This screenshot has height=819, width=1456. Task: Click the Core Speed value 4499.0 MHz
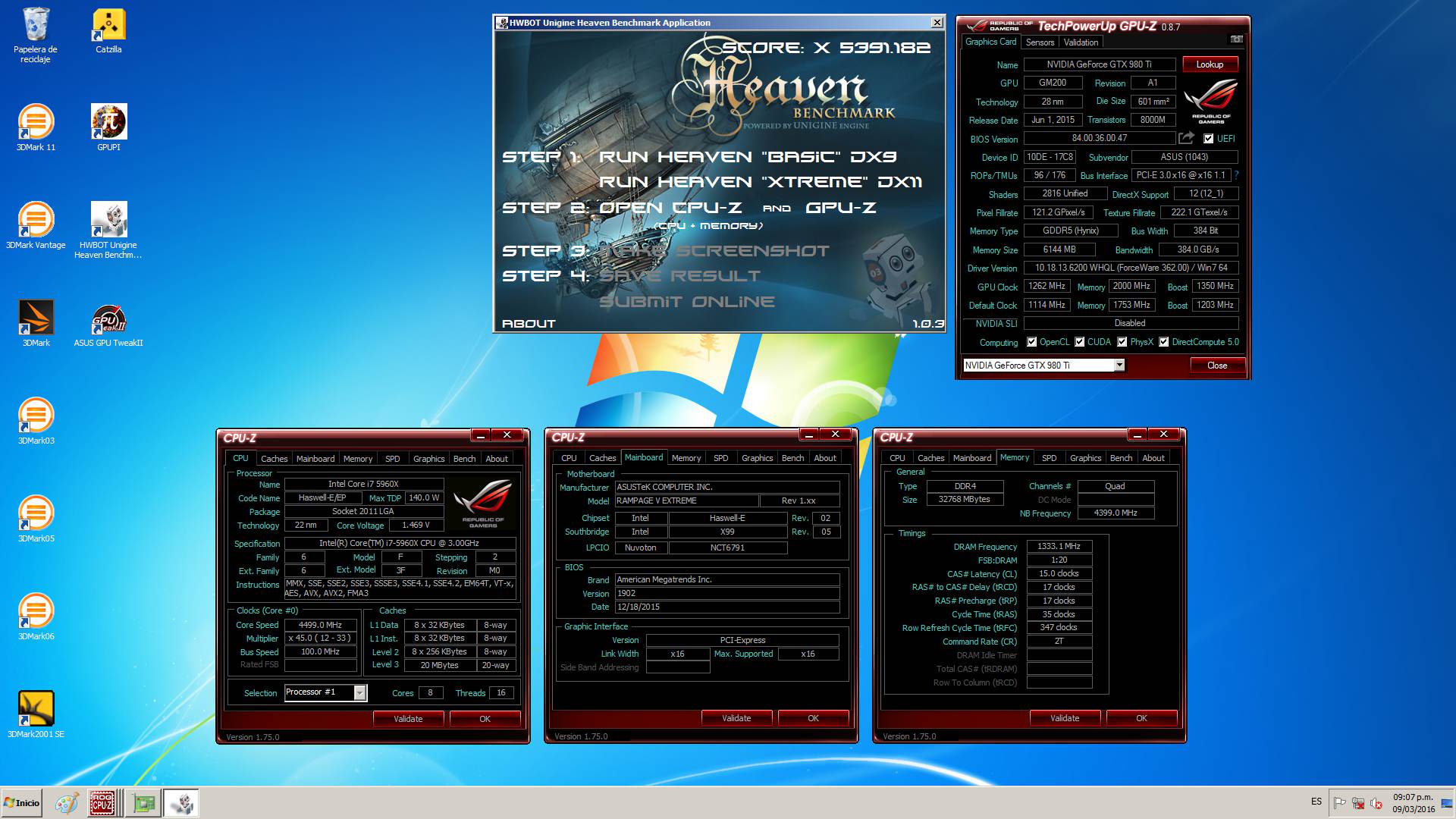pos(320,626)
